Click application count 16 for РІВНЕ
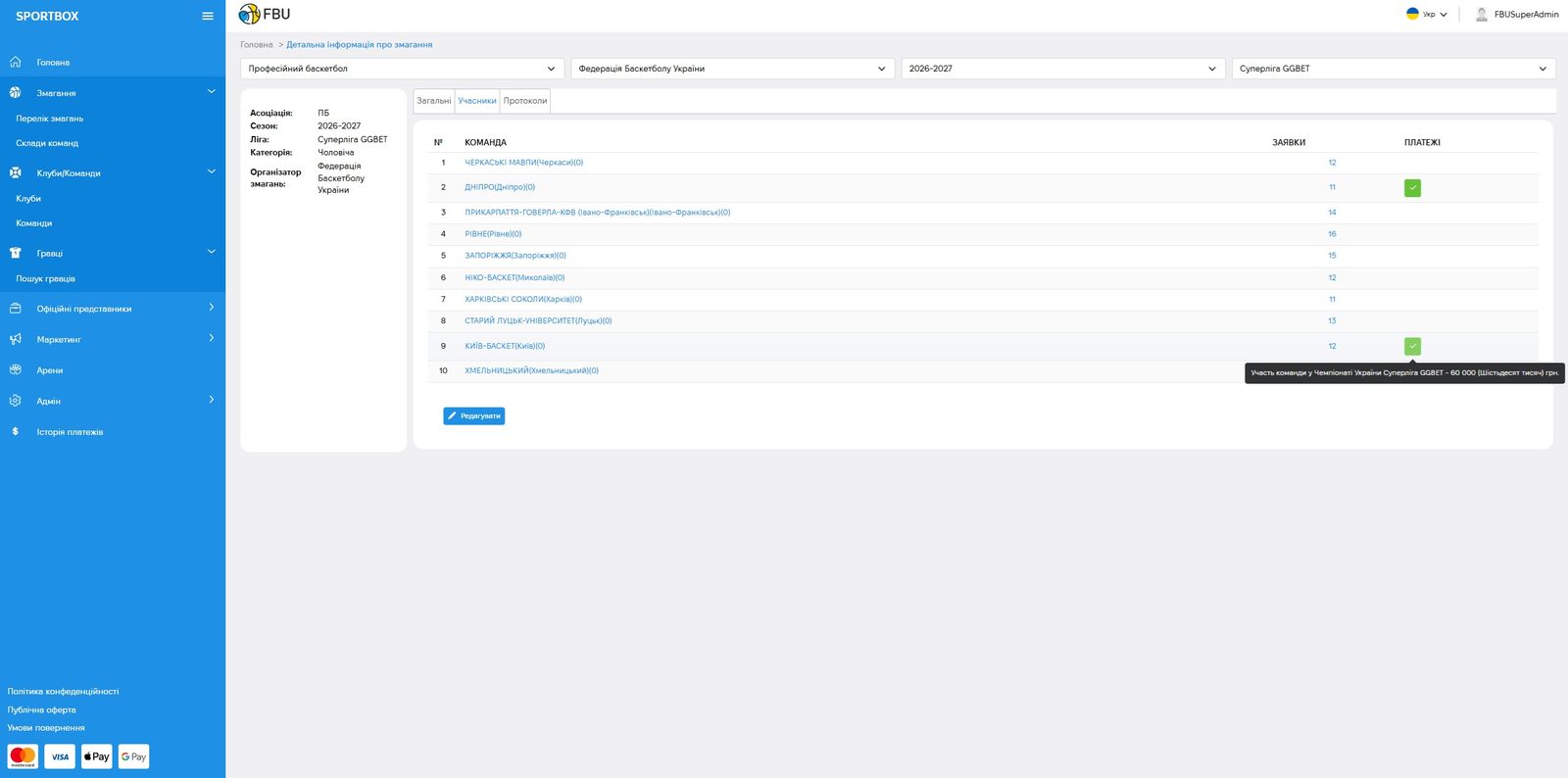1568x778 pixels. click(x=1332, y=234)
